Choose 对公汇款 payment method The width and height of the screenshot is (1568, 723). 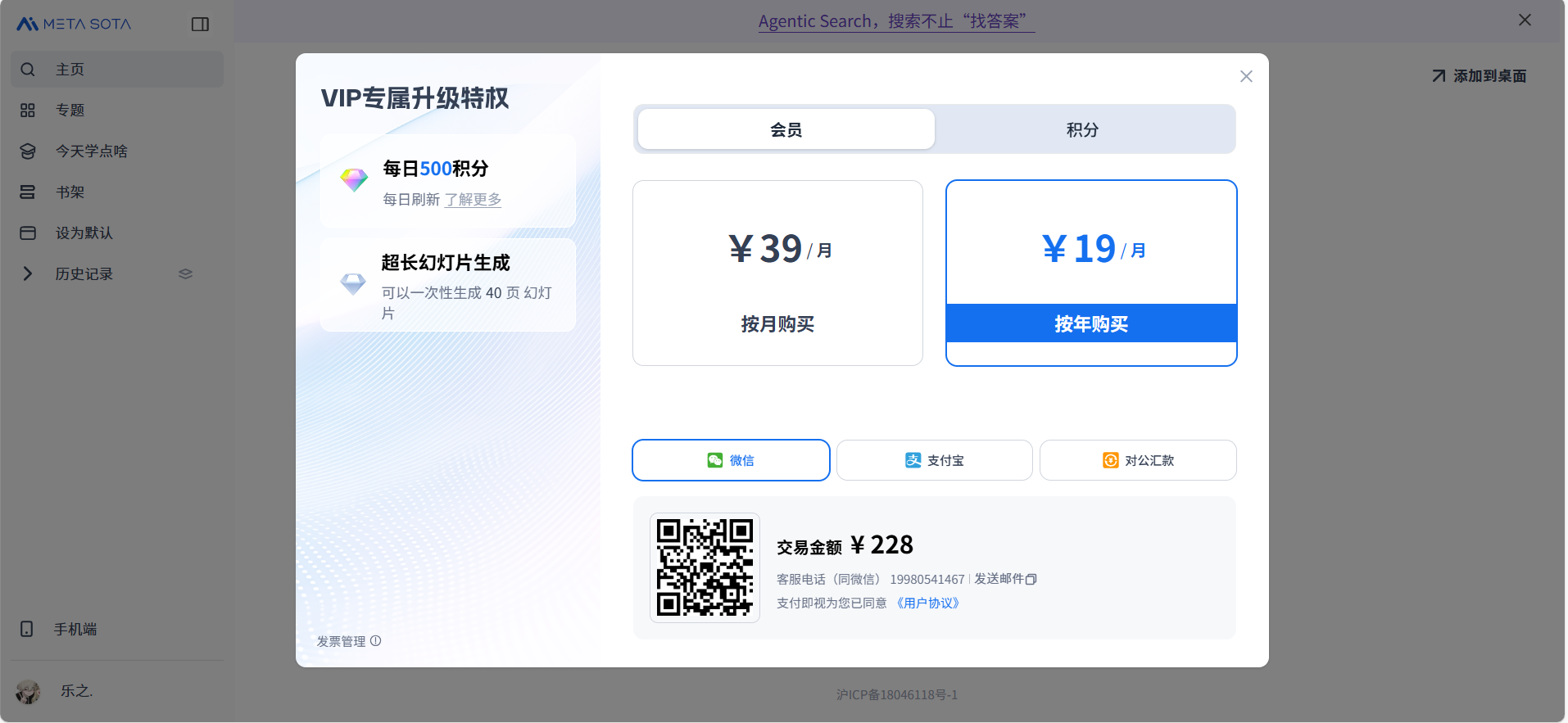pos(1138,460)
